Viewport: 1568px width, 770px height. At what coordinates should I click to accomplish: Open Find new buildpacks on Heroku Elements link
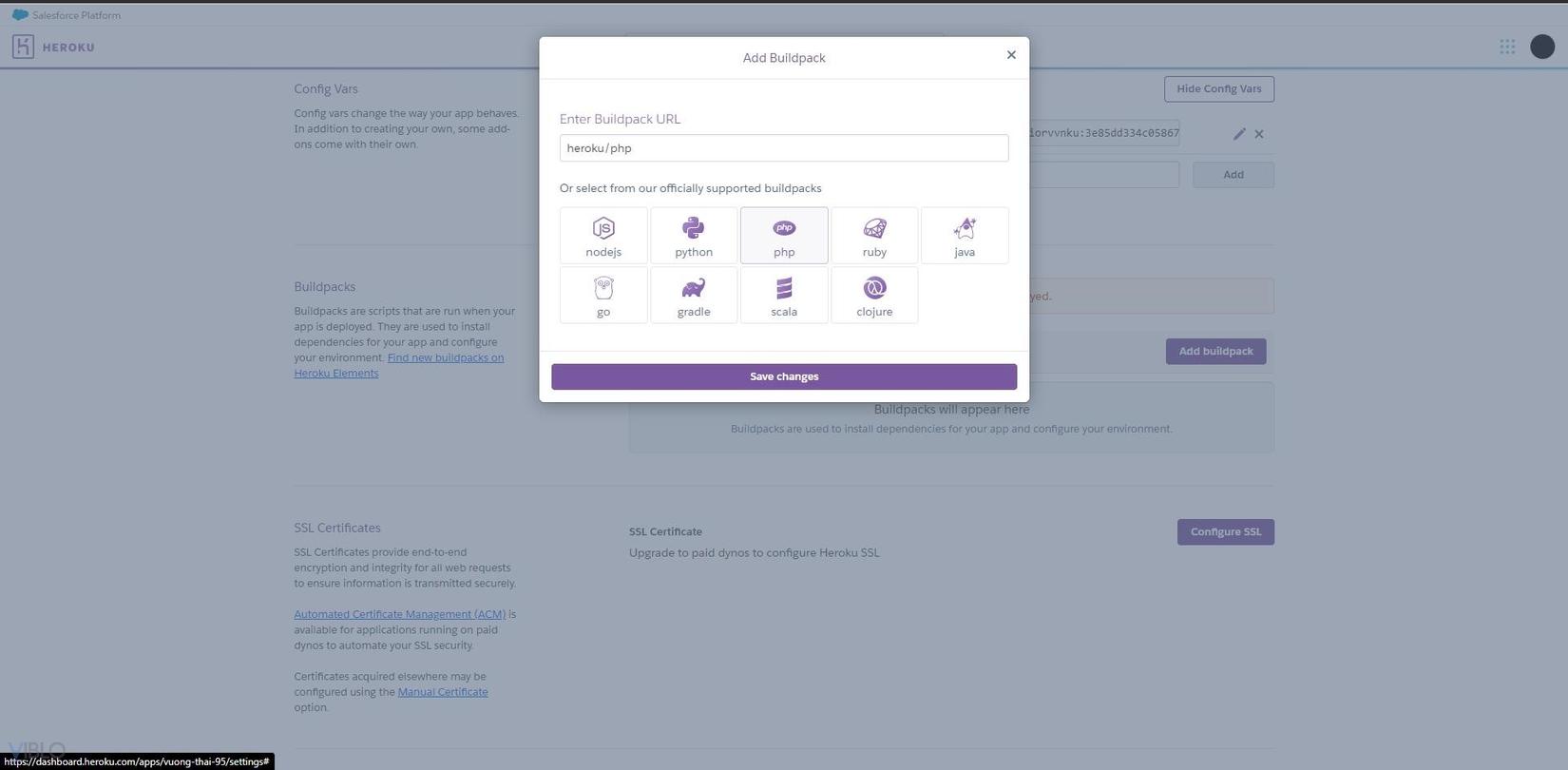[x=399, y=365]
